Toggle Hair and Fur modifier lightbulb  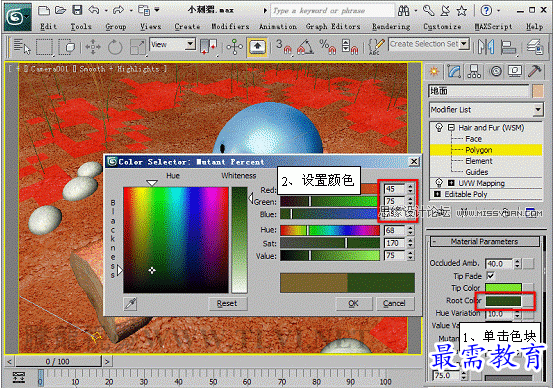[x=439, y=127]
